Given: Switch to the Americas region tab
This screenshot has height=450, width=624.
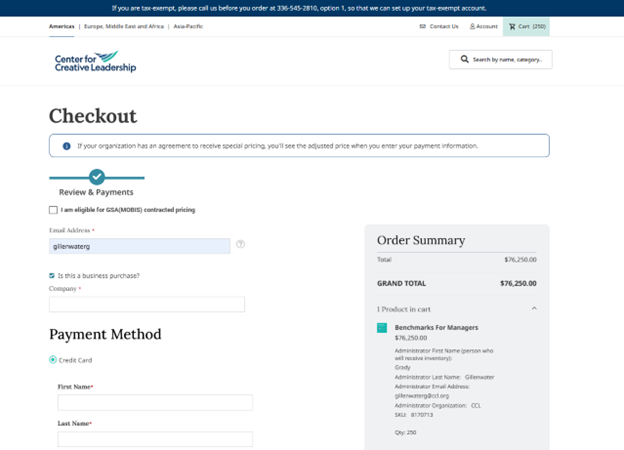Looking at the screenshot, I should [x=62, y=26].
